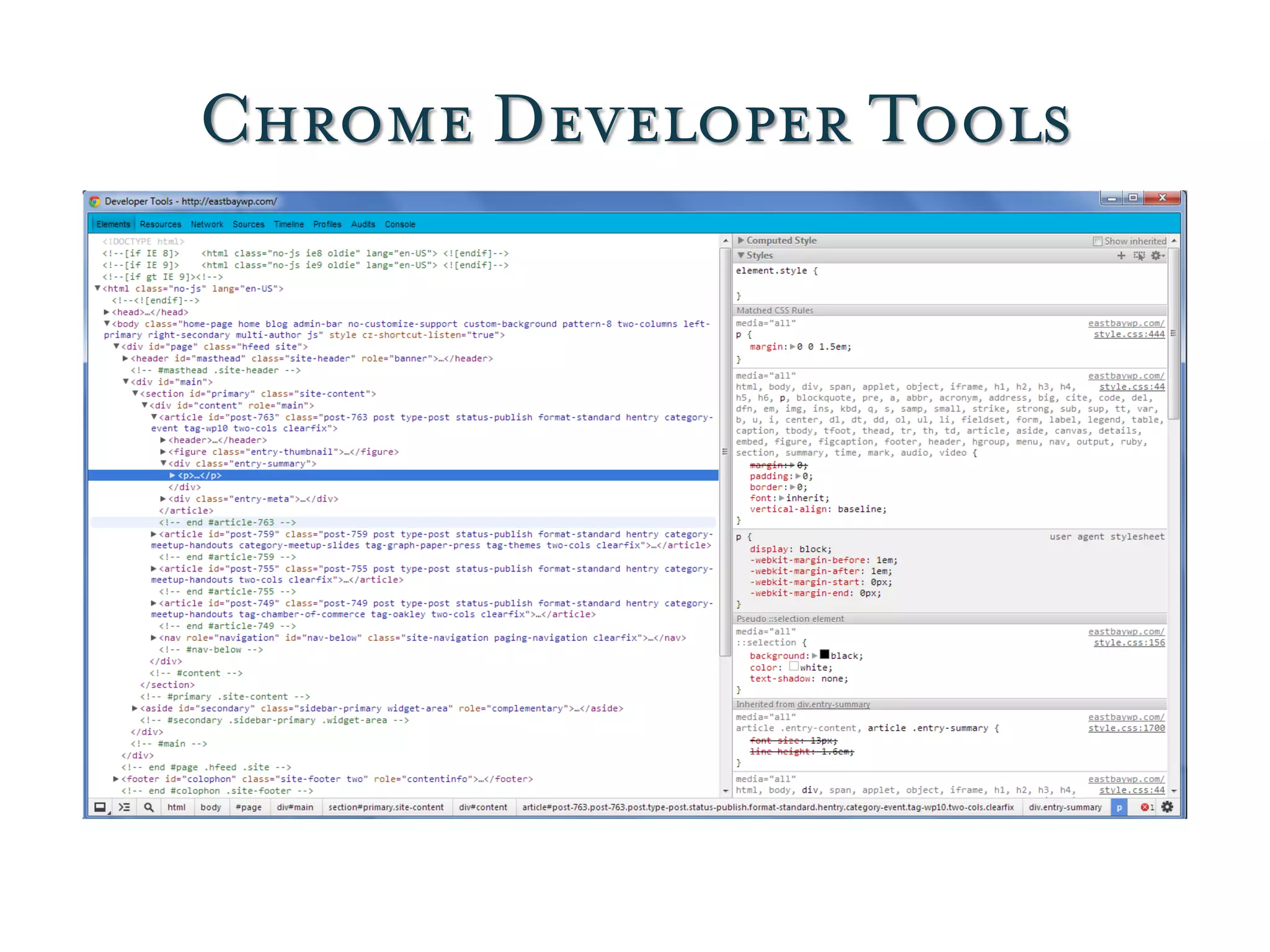Click the Chrome icon in title bar
This screenshot has width=1270, height=952.
tap(94, 201)
